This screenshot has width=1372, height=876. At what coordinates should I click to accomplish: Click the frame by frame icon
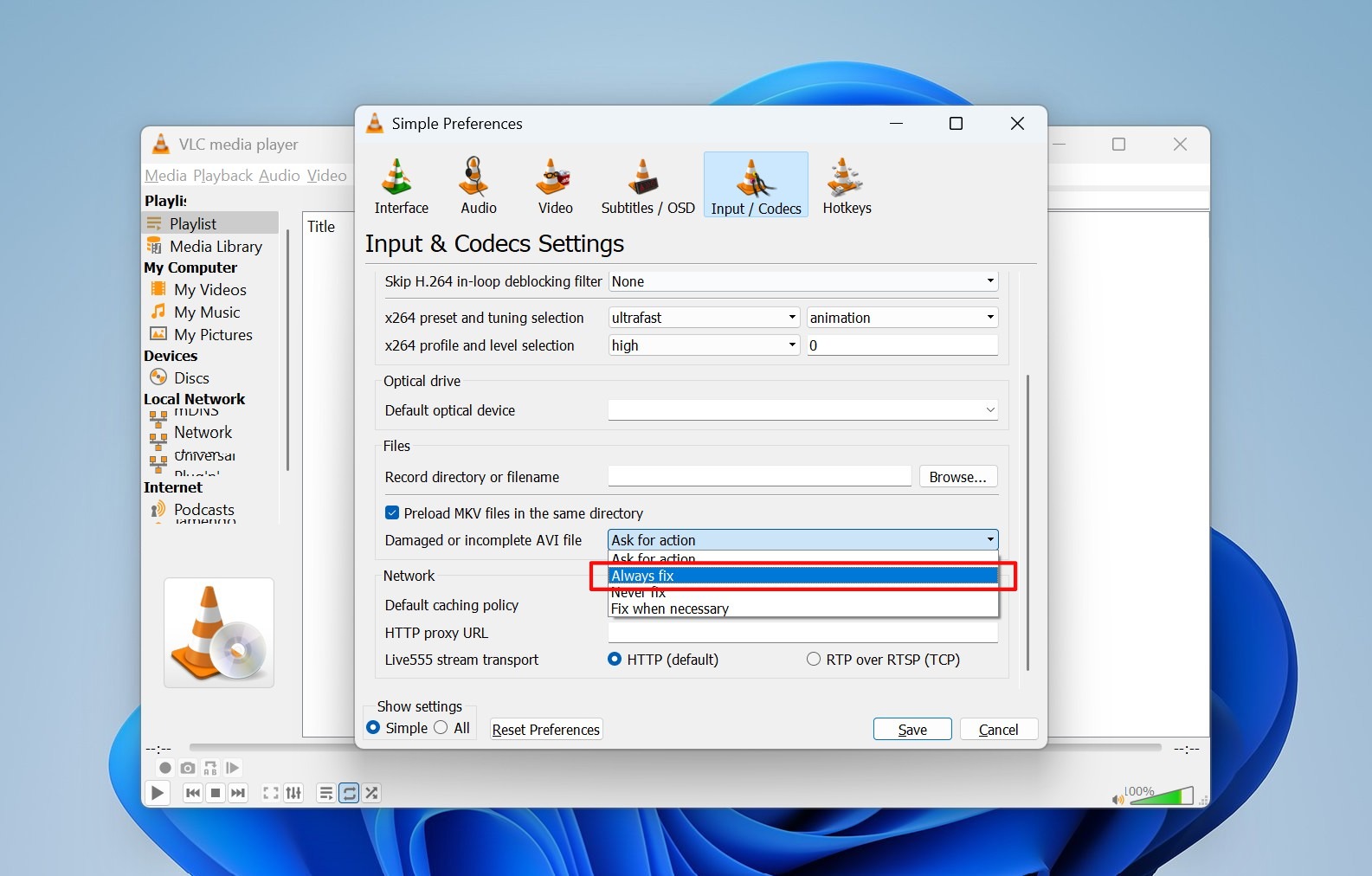pos(233,768)
